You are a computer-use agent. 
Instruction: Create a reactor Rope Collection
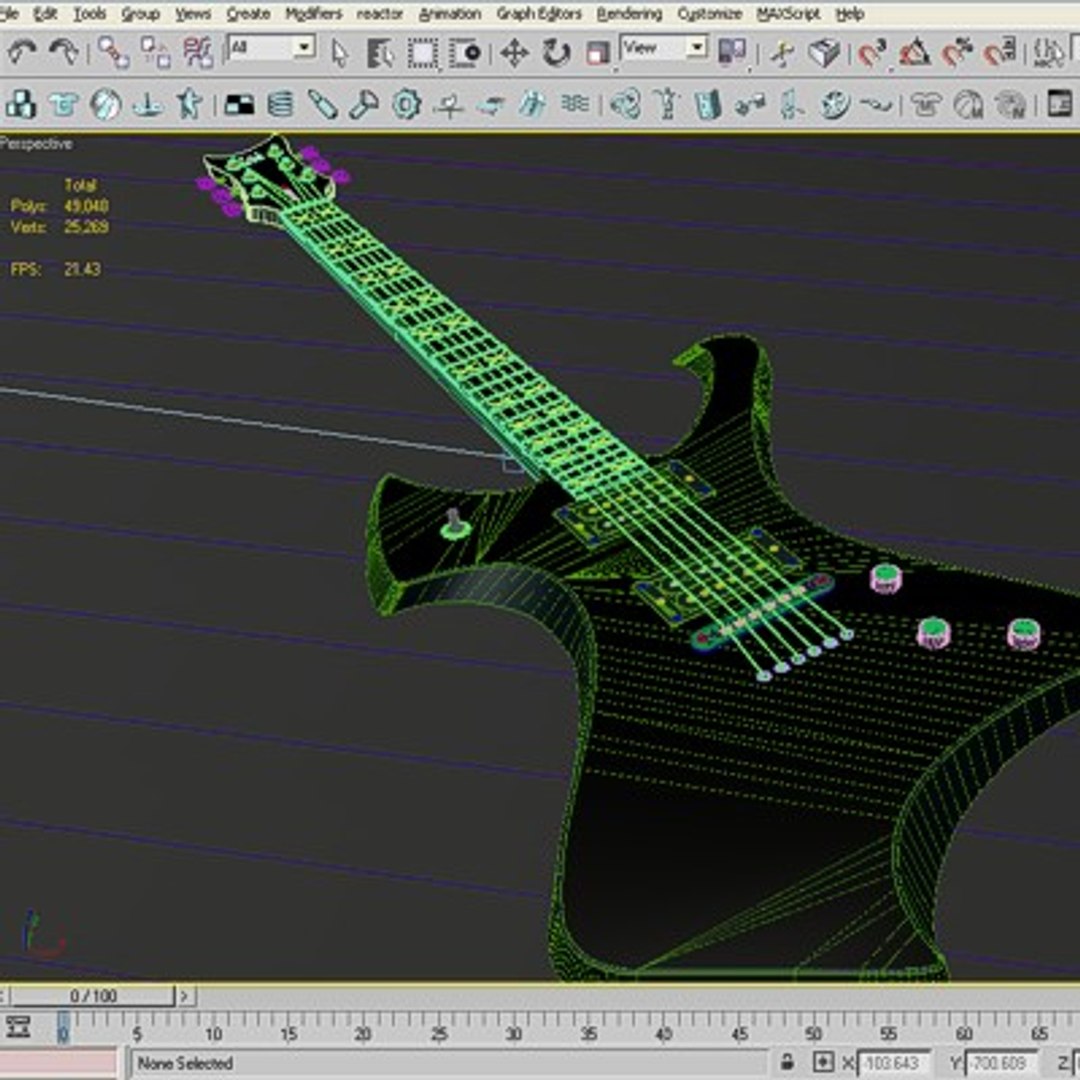point(147,105)
